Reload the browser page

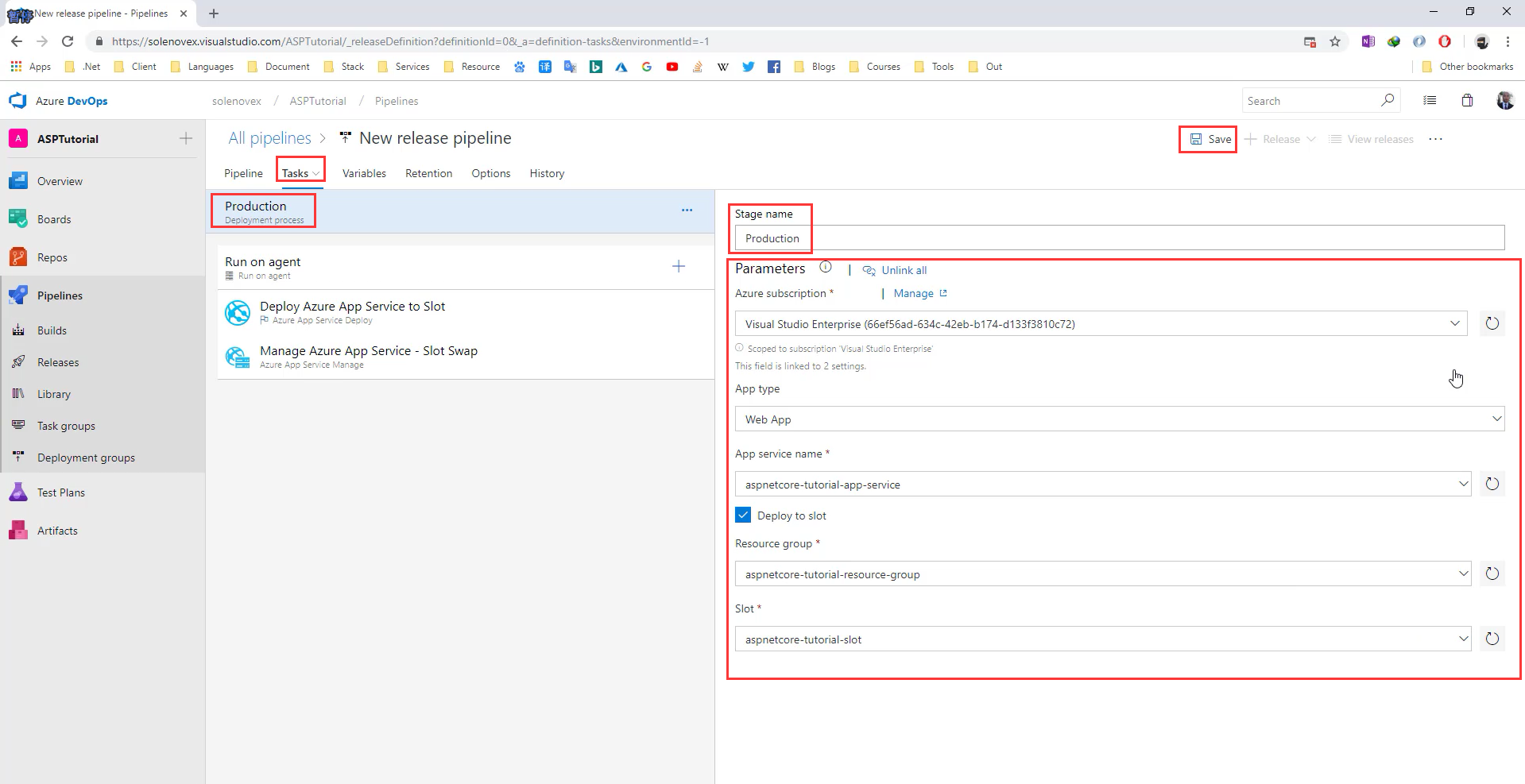coord(68,41)
